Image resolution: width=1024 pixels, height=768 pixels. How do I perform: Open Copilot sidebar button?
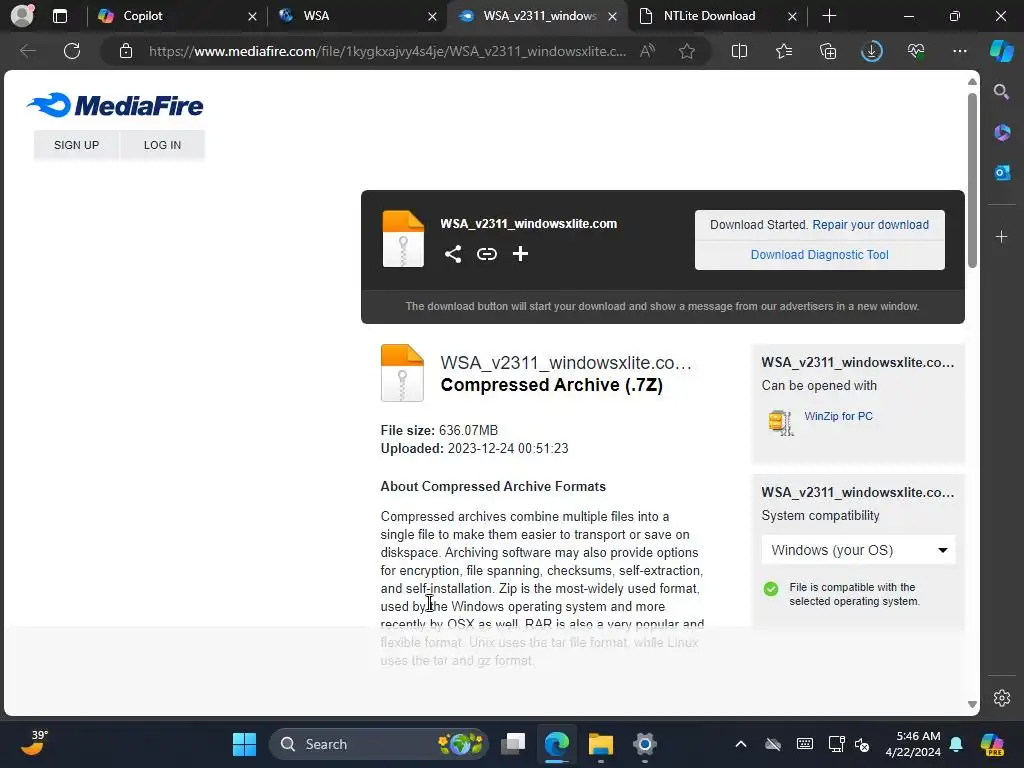pos(1001,51)
